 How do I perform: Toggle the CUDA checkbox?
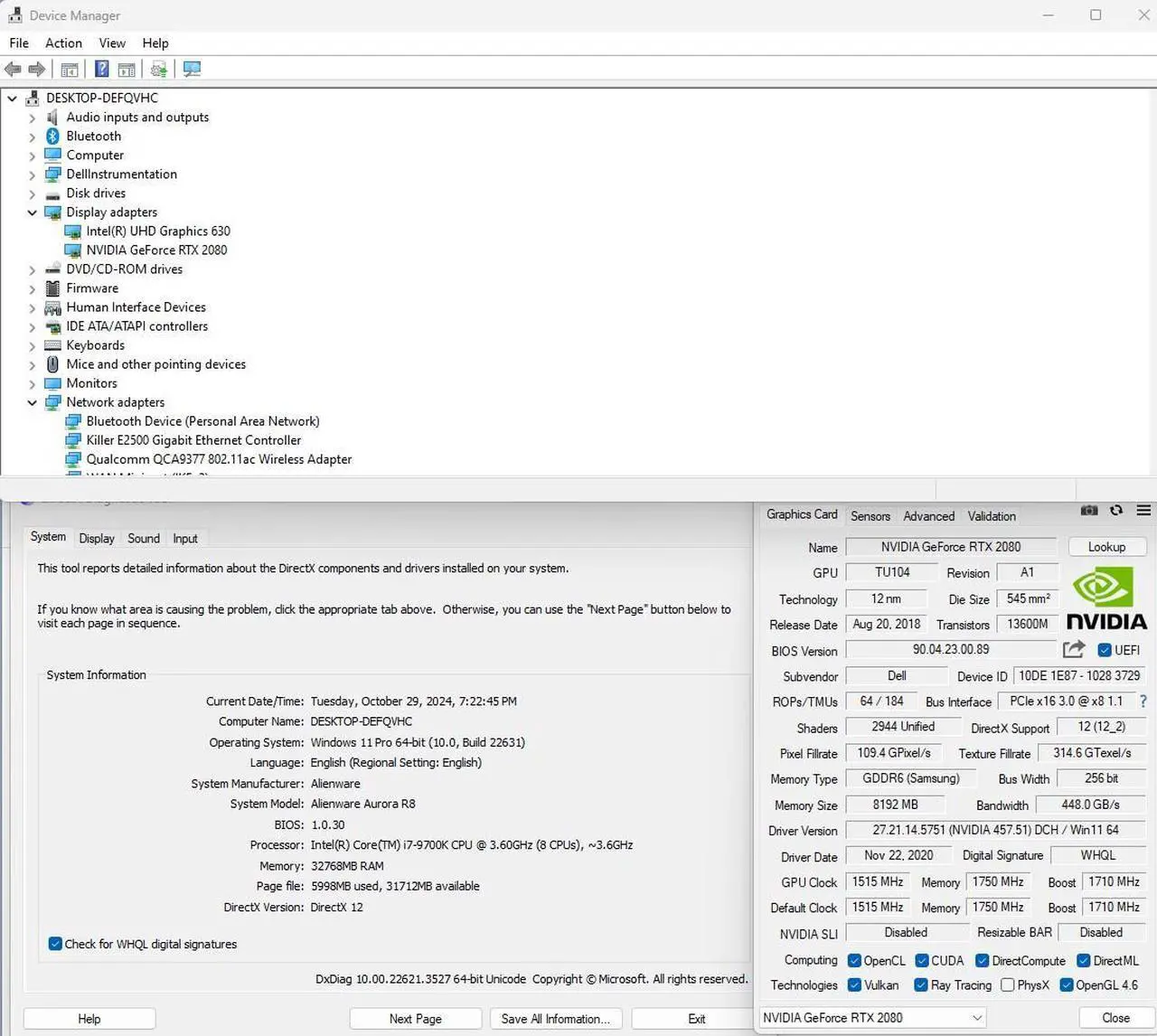tap(922, 960)
